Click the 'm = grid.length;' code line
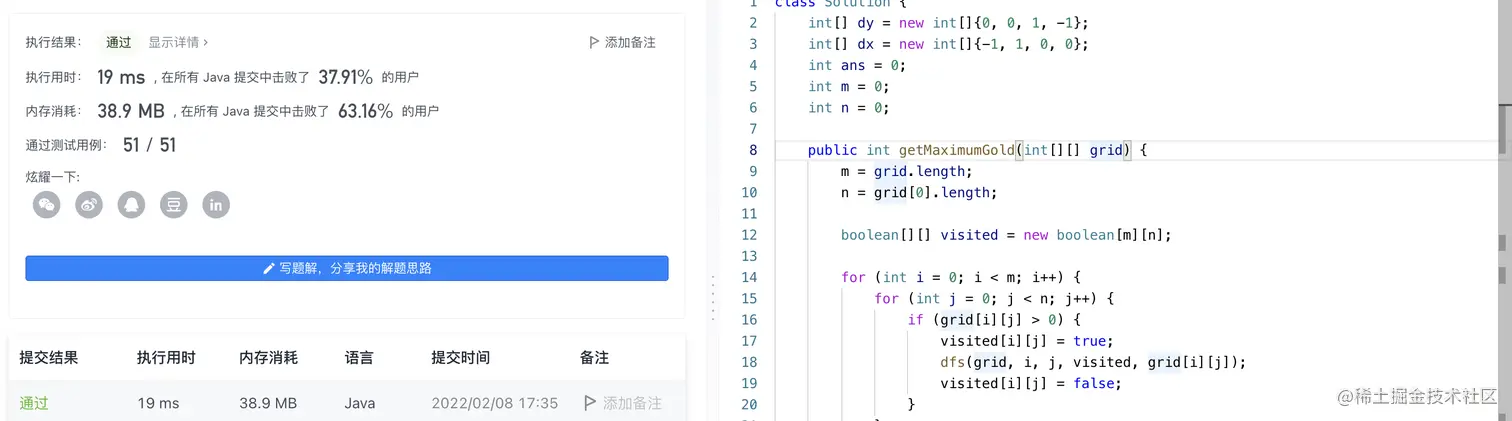Image resolution: width=1512 pixels, height=421 pixels. 907,171
